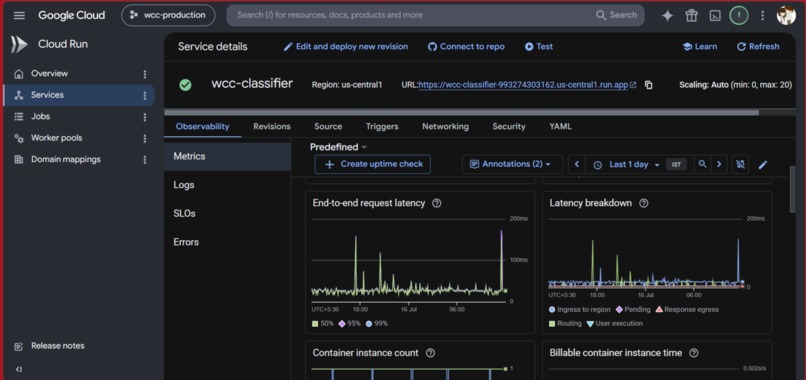Focus the resource search input field
This screenshot has height=380, width=806.
pyautogui.click(x=411, y=15)
